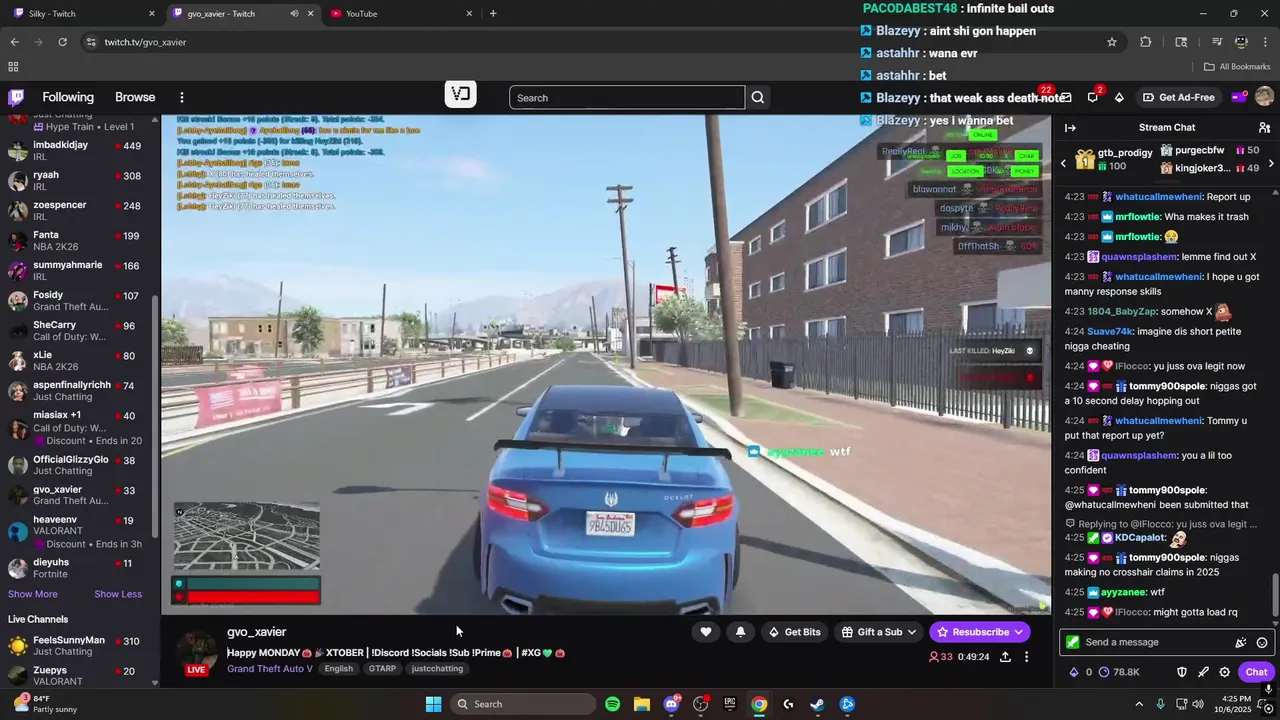This screenshot has width=1280, height=720.
Task: Share the stream using share icon
Action: (x=1005, y=657)
